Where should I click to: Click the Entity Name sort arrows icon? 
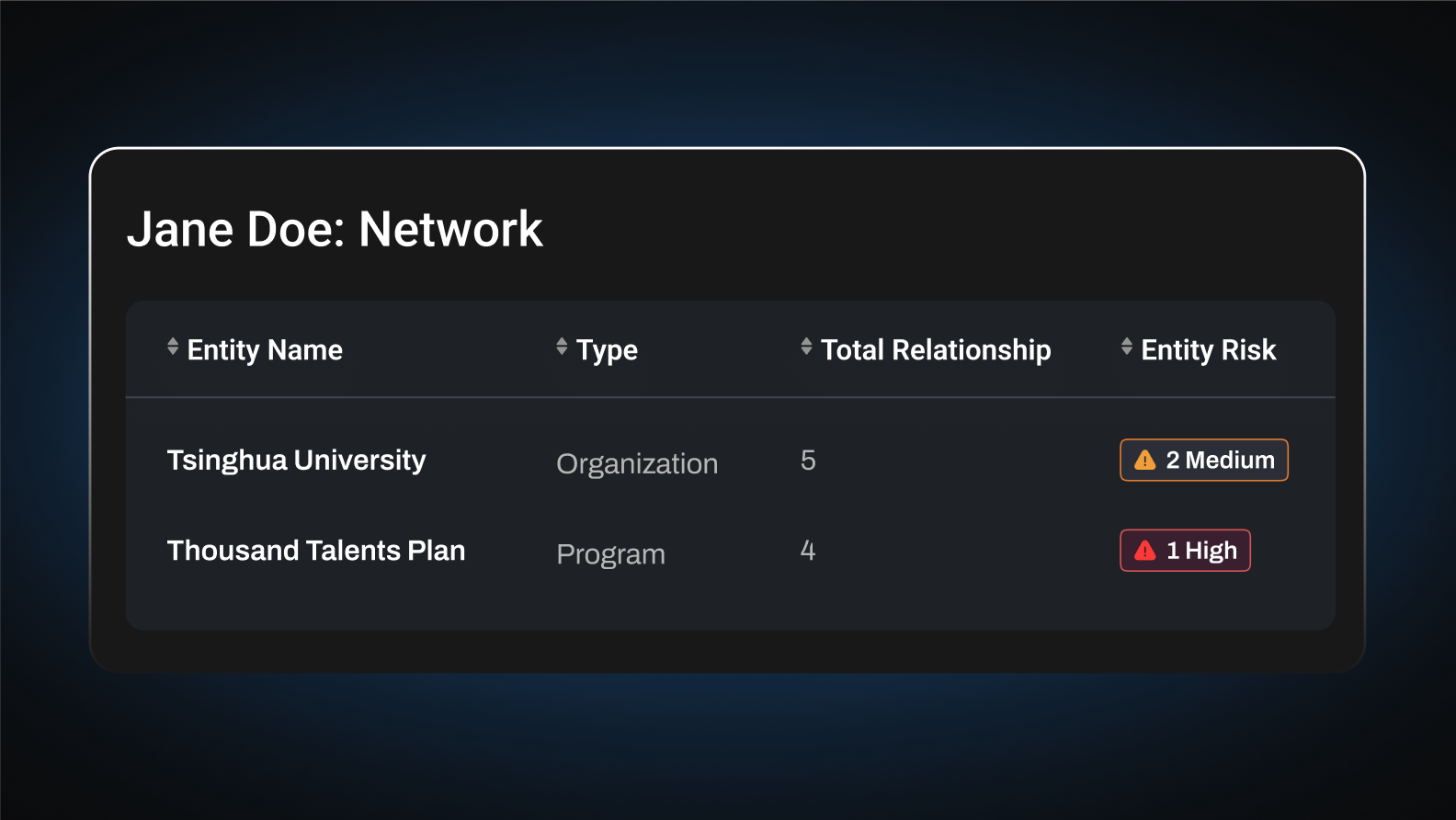point(173,347)
